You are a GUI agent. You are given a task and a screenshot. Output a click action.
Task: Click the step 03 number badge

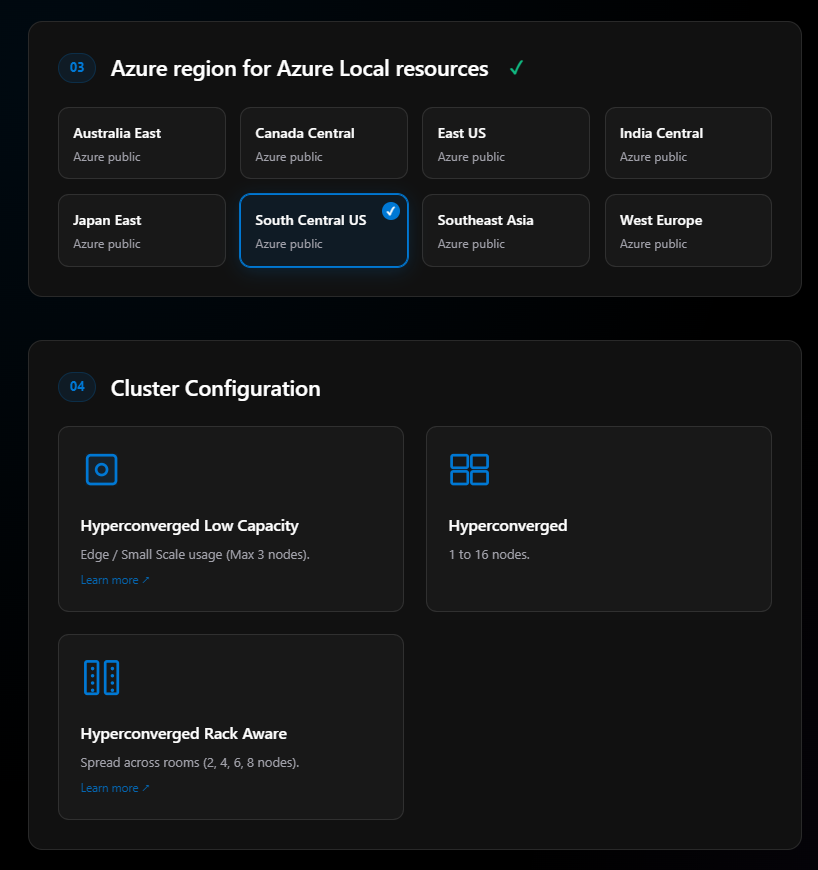(77, 68)
